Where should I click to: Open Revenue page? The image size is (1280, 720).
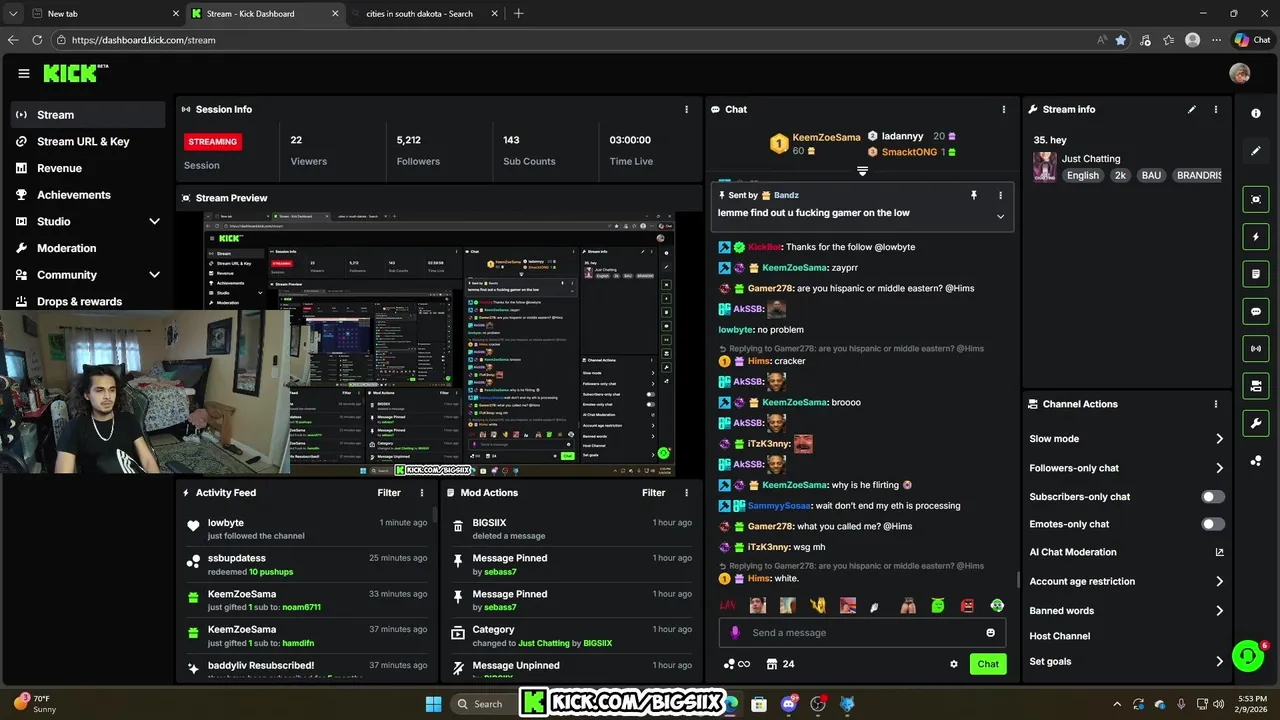[88, 168]
